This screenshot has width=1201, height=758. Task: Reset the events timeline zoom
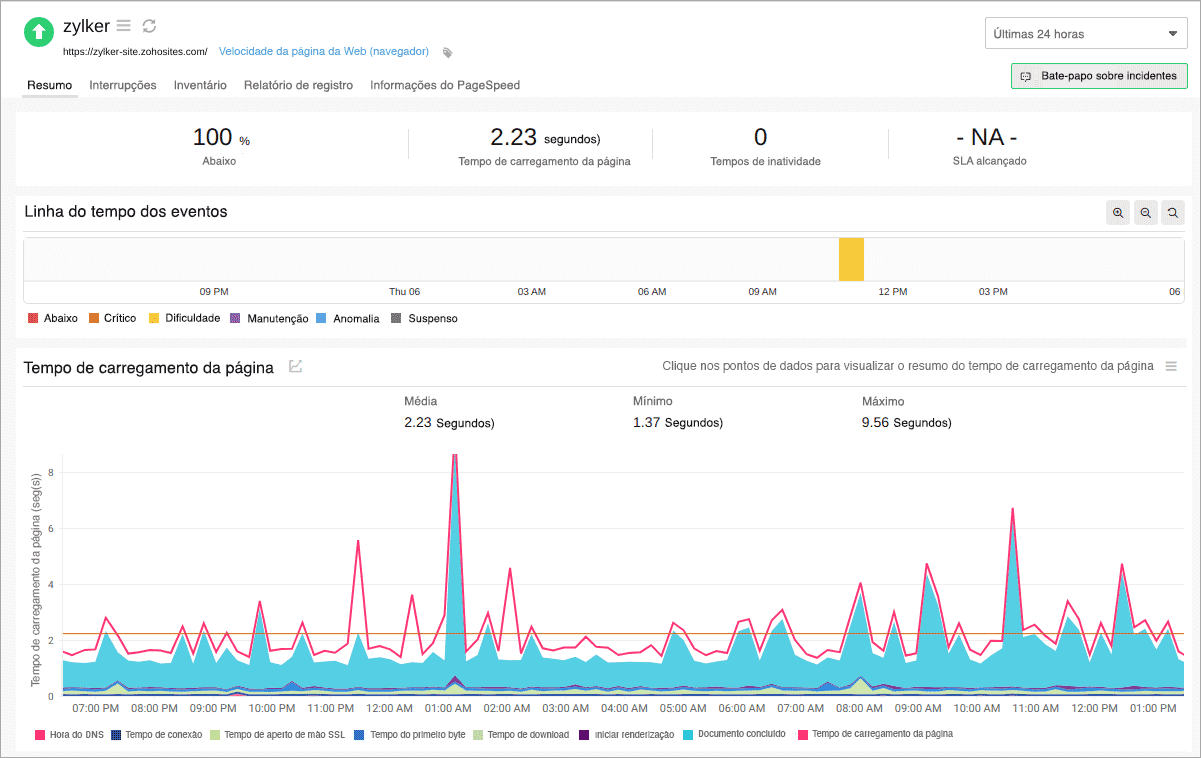[x=1172, y=212]
